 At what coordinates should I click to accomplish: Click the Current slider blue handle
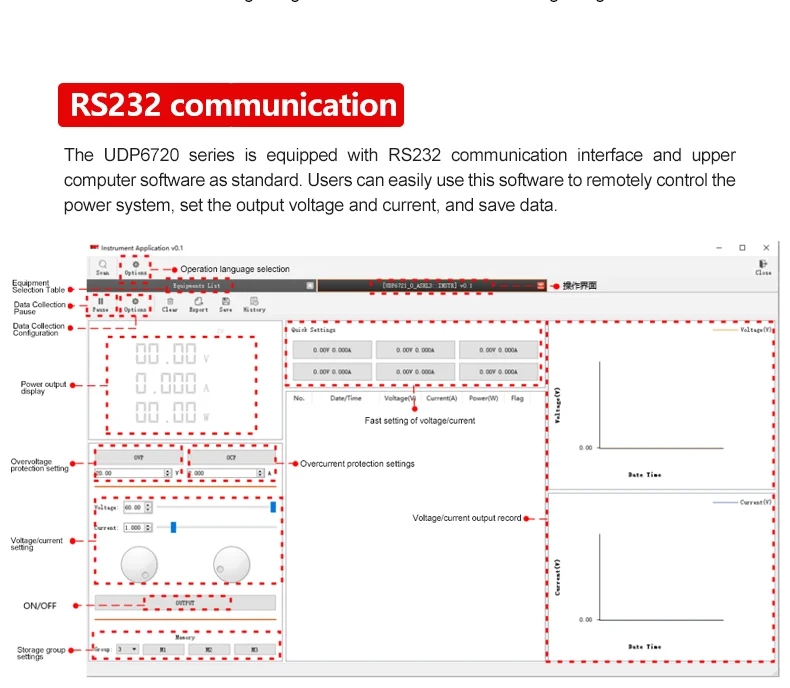(173, 527)
